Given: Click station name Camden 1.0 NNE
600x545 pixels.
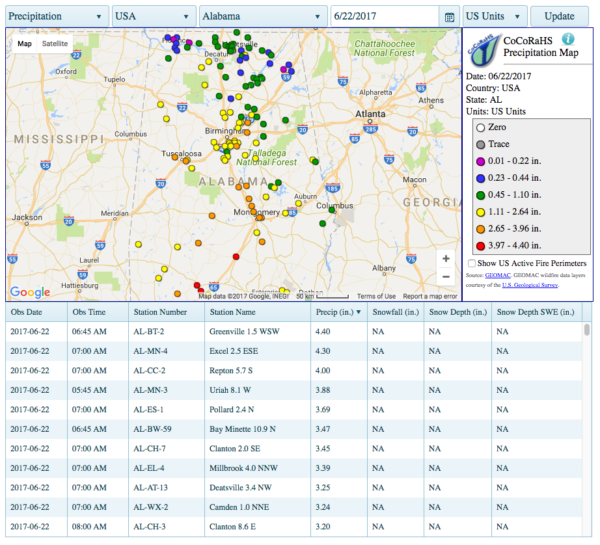Looking at the screenshot, I should coord(239,507).
